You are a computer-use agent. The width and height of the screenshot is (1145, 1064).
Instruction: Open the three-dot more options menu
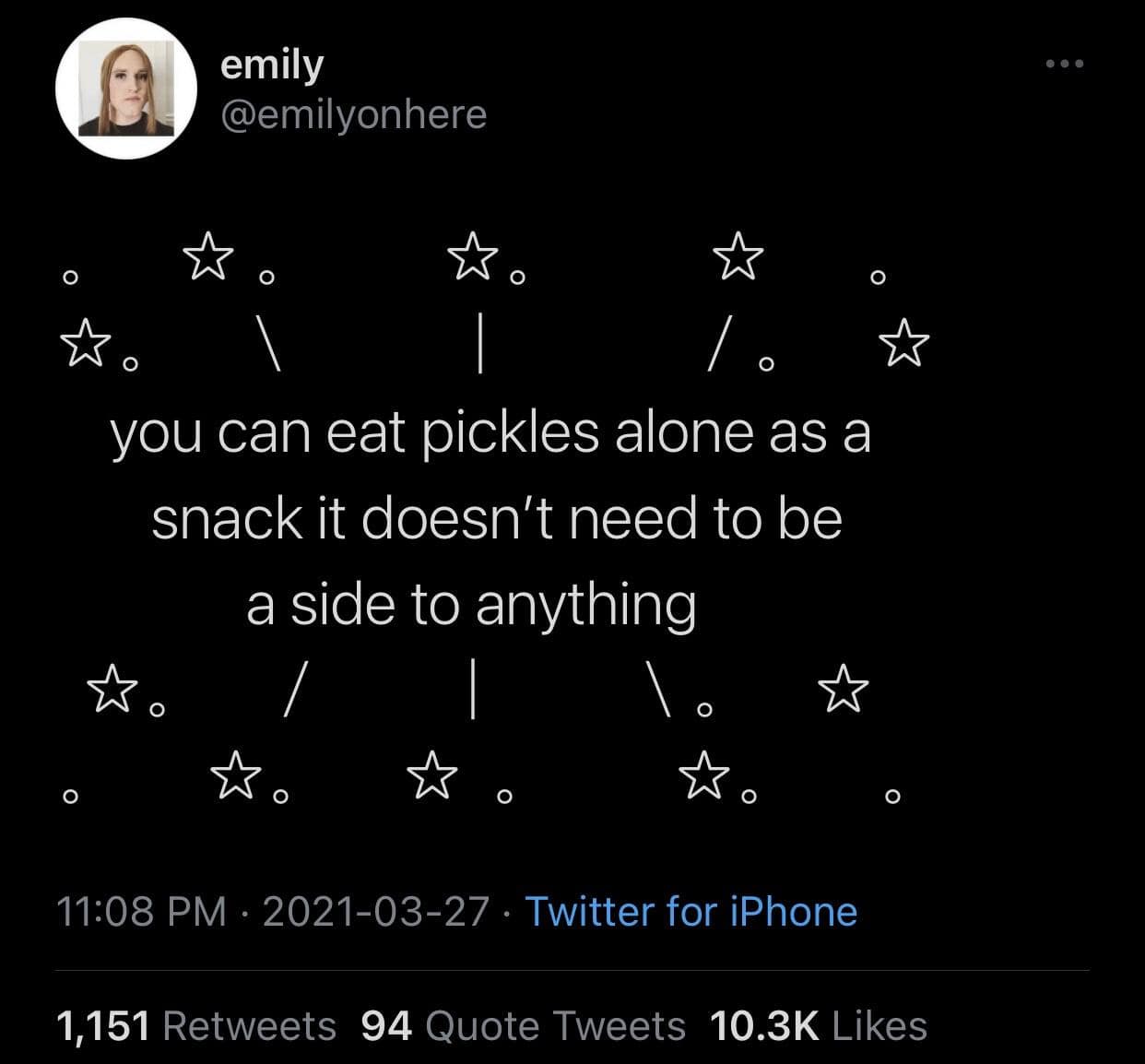1065,65
